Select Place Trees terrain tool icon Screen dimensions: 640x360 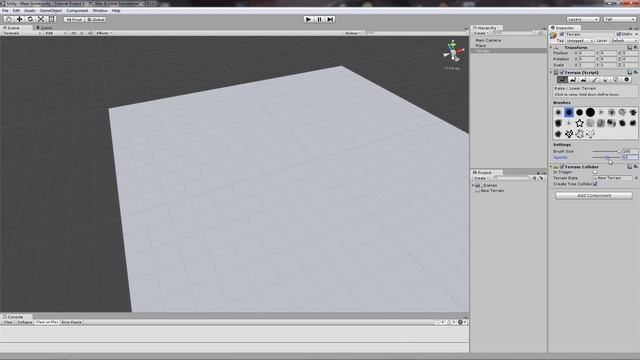pos(605,80)
